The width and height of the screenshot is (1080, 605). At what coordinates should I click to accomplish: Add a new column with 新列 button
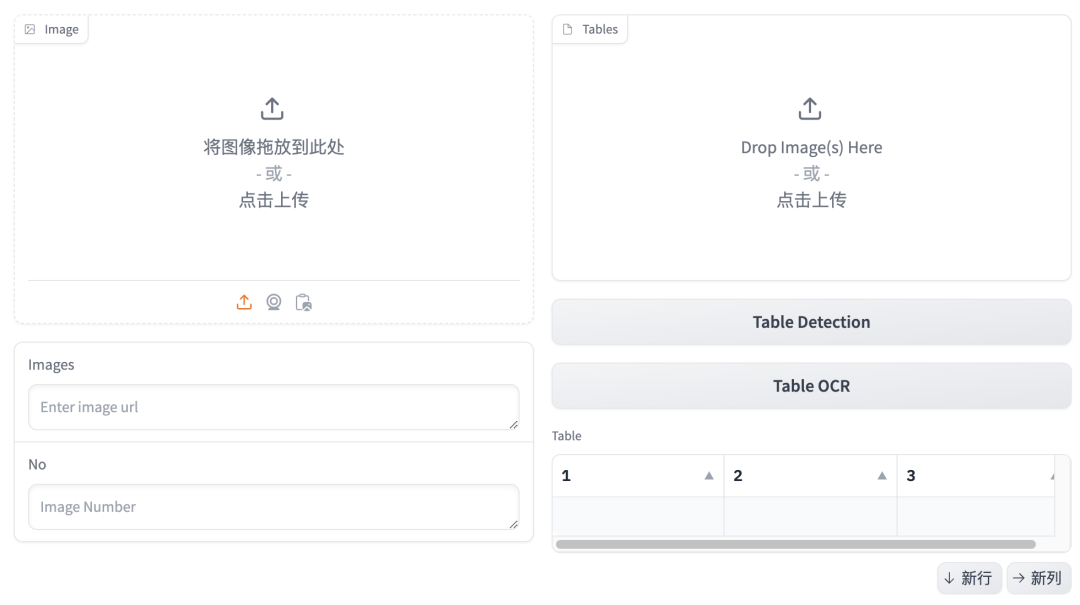(x=1037, y=578)
